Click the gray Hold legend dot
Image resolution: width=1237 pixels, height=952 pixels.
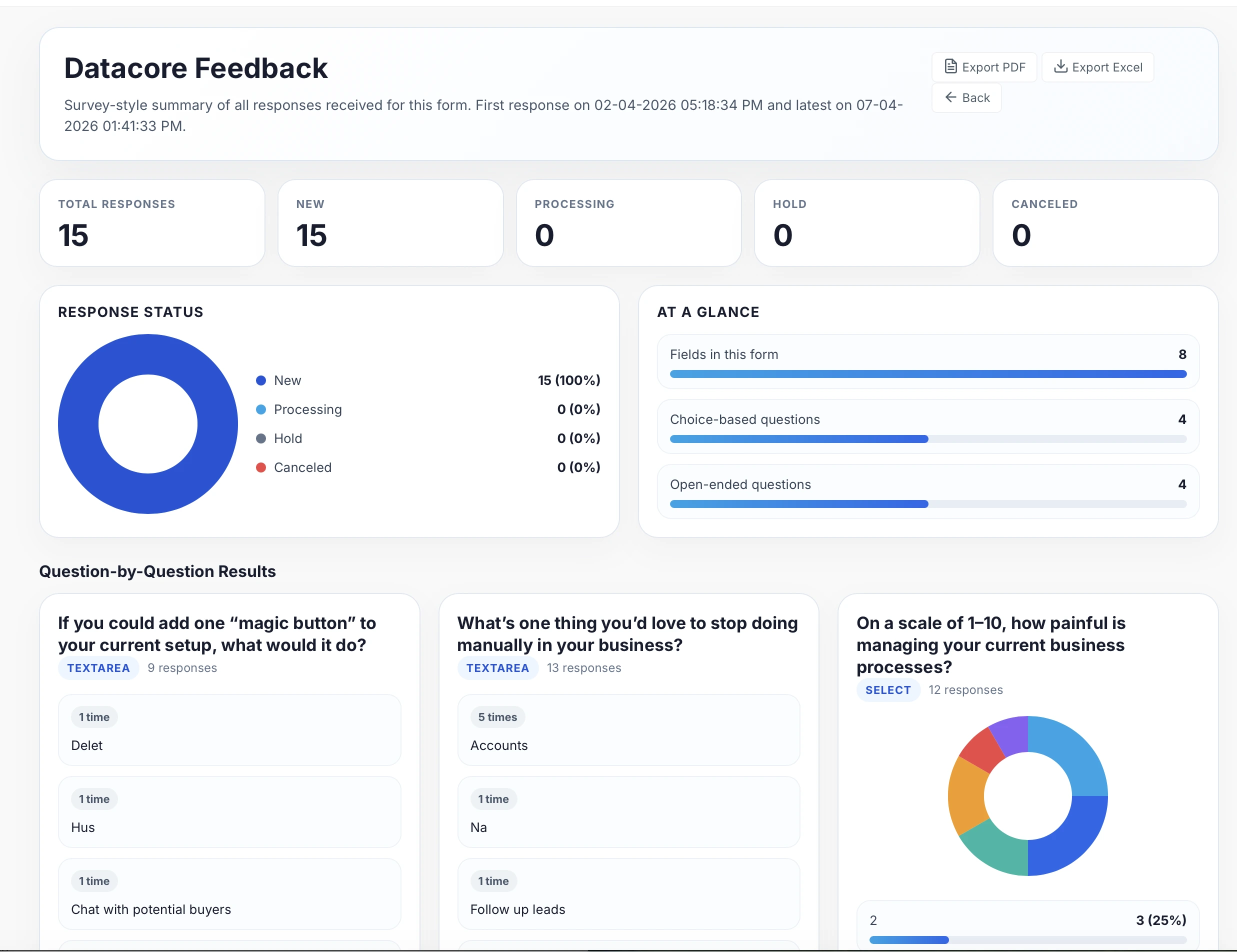pos(260,438)
